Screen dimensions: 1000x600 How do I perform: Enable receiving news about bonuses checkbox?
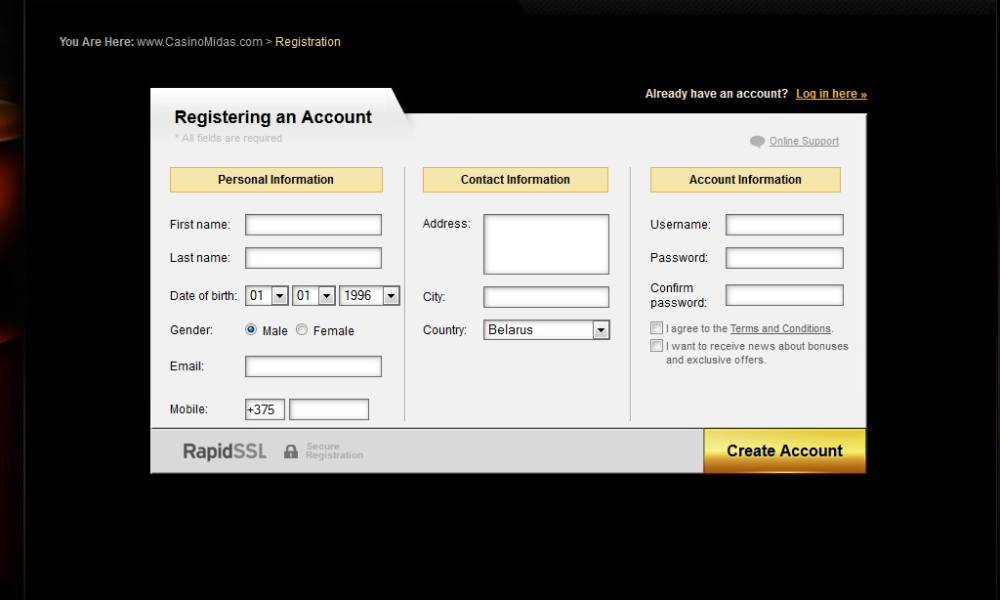click(656, 346)
